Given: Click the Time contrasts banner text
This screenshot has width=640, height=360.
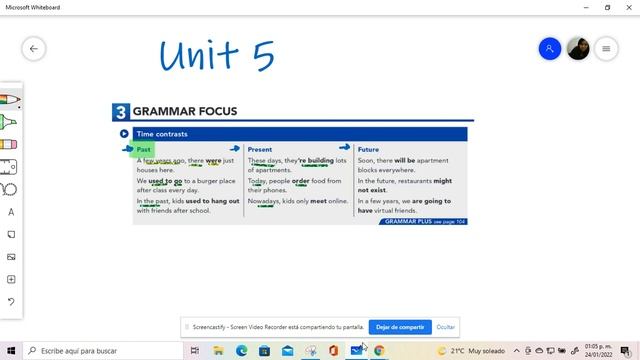Looking at the screenshot, I should [x=162, y=134].
